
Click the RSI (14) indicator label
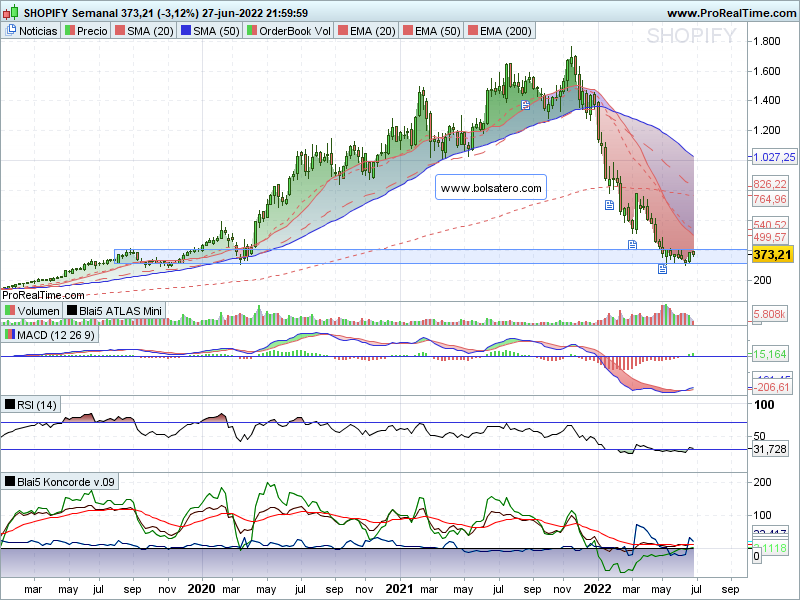pyautogui.click(x=37, y=405)
